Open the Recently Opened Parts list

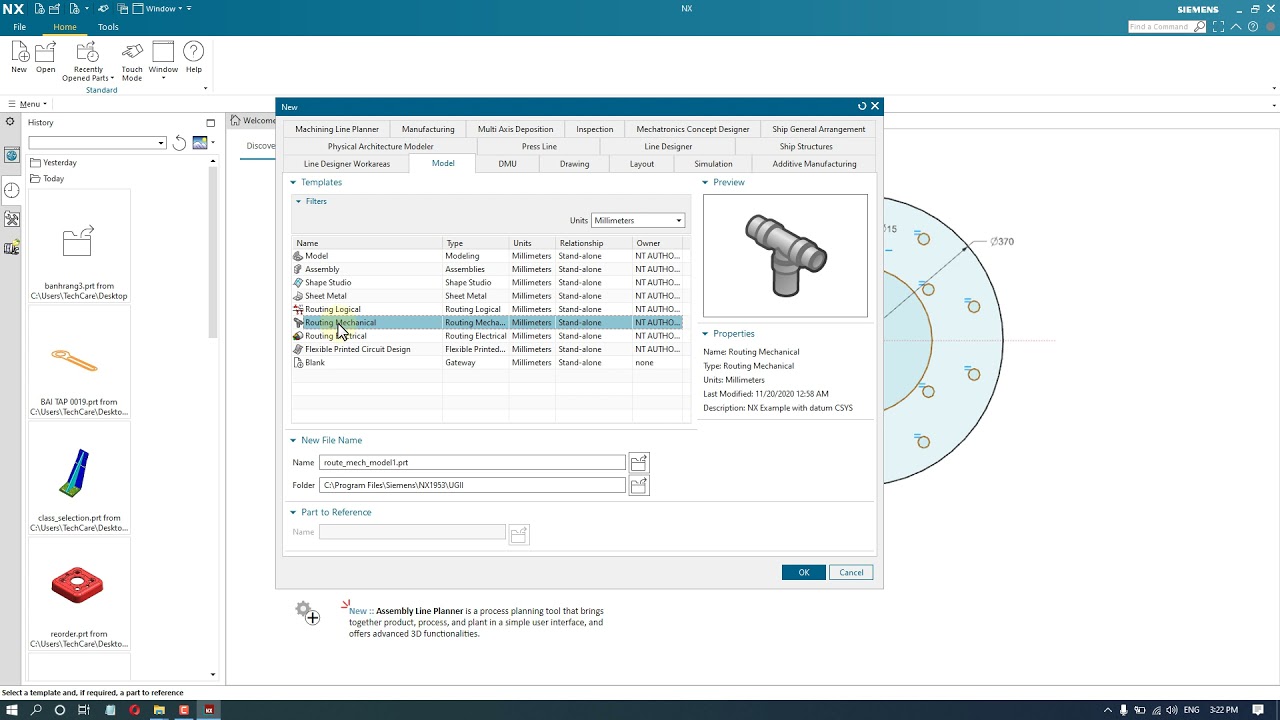(x=88, y=61)
